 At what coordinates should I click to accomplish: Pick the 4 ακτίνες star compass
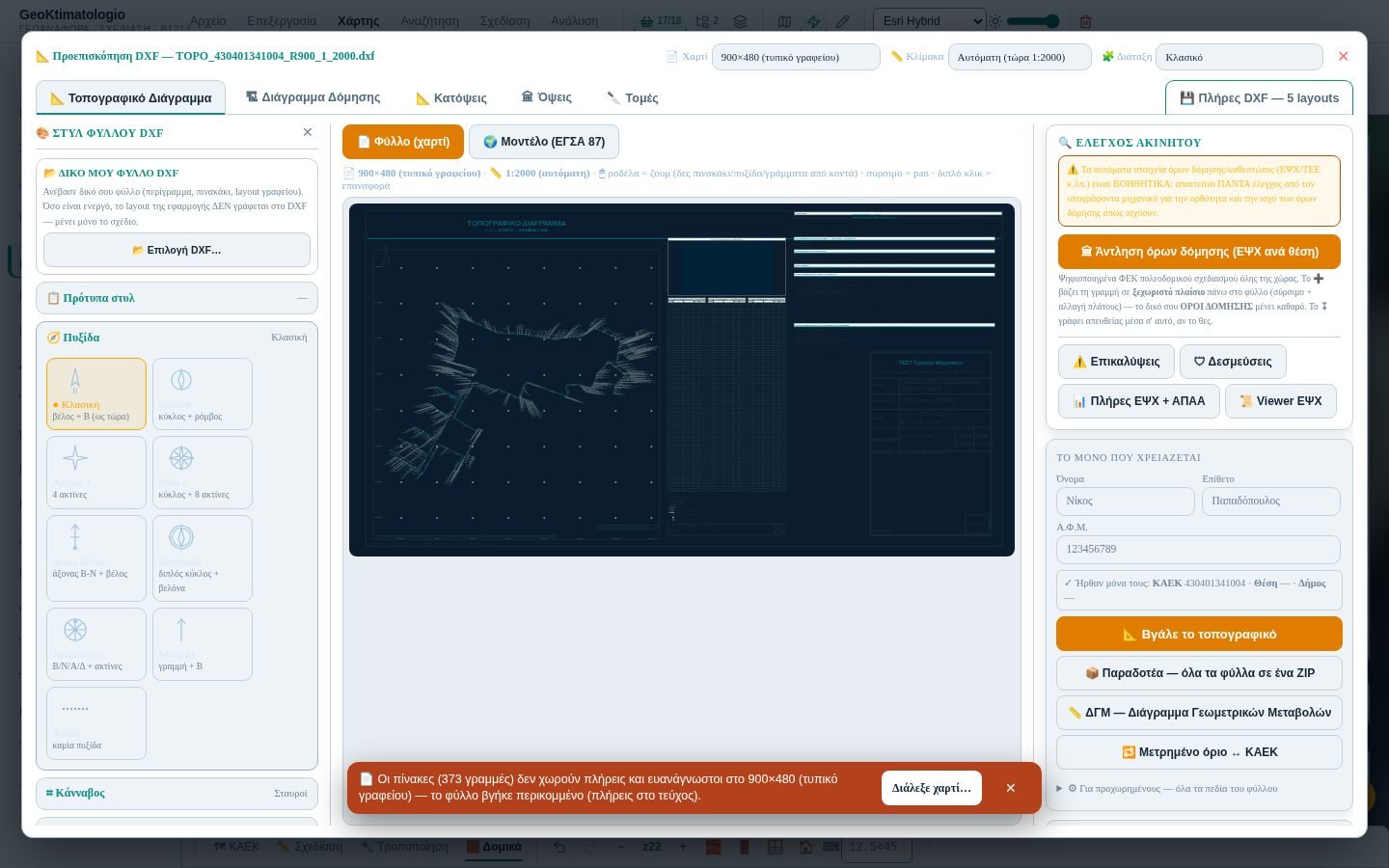pos(96,473)
